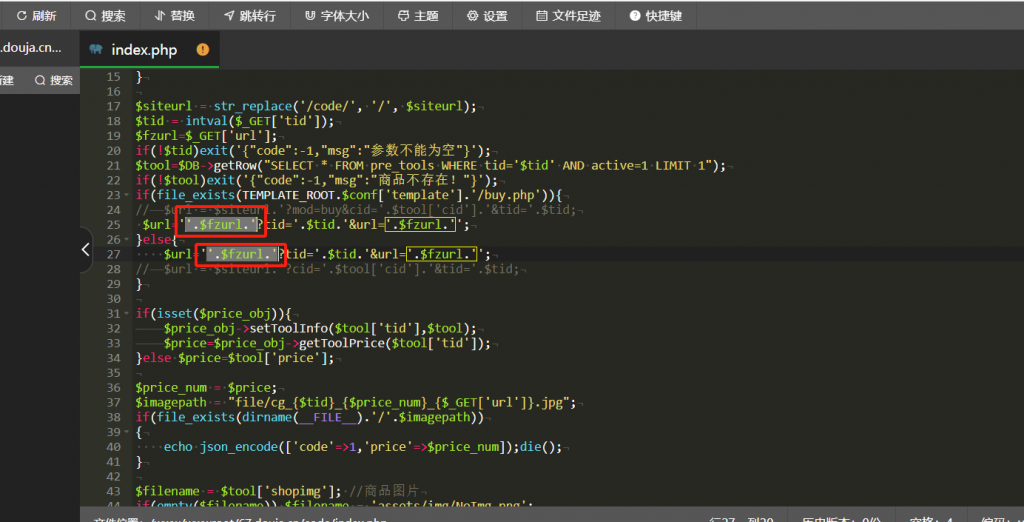Open the 主题 (Theme) selector
This screenshot has width=1024, height=522.
coord(417,16)
